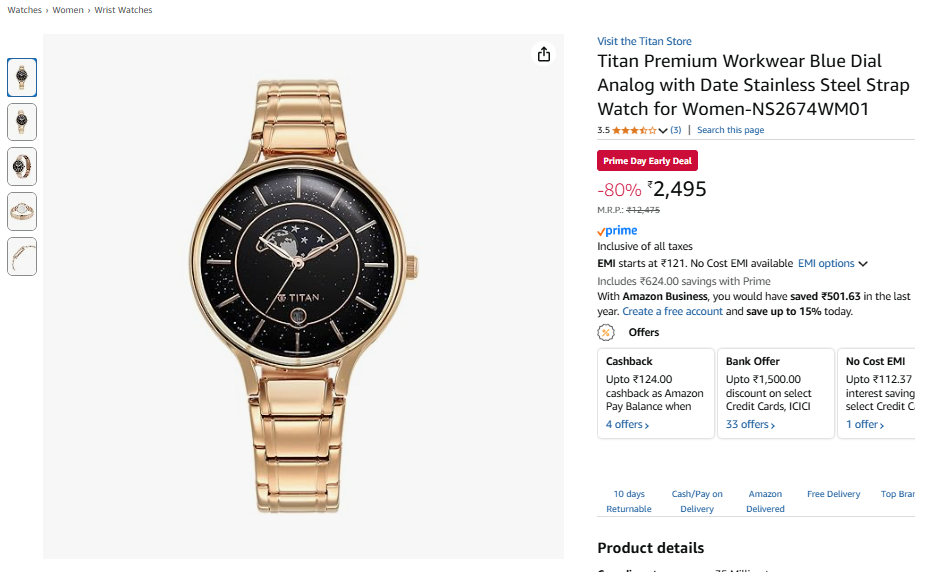Open 1 offer under No Cost EMI
This screenshot has width=930, height=572.
pyautogui.click(x=866, y=425)
